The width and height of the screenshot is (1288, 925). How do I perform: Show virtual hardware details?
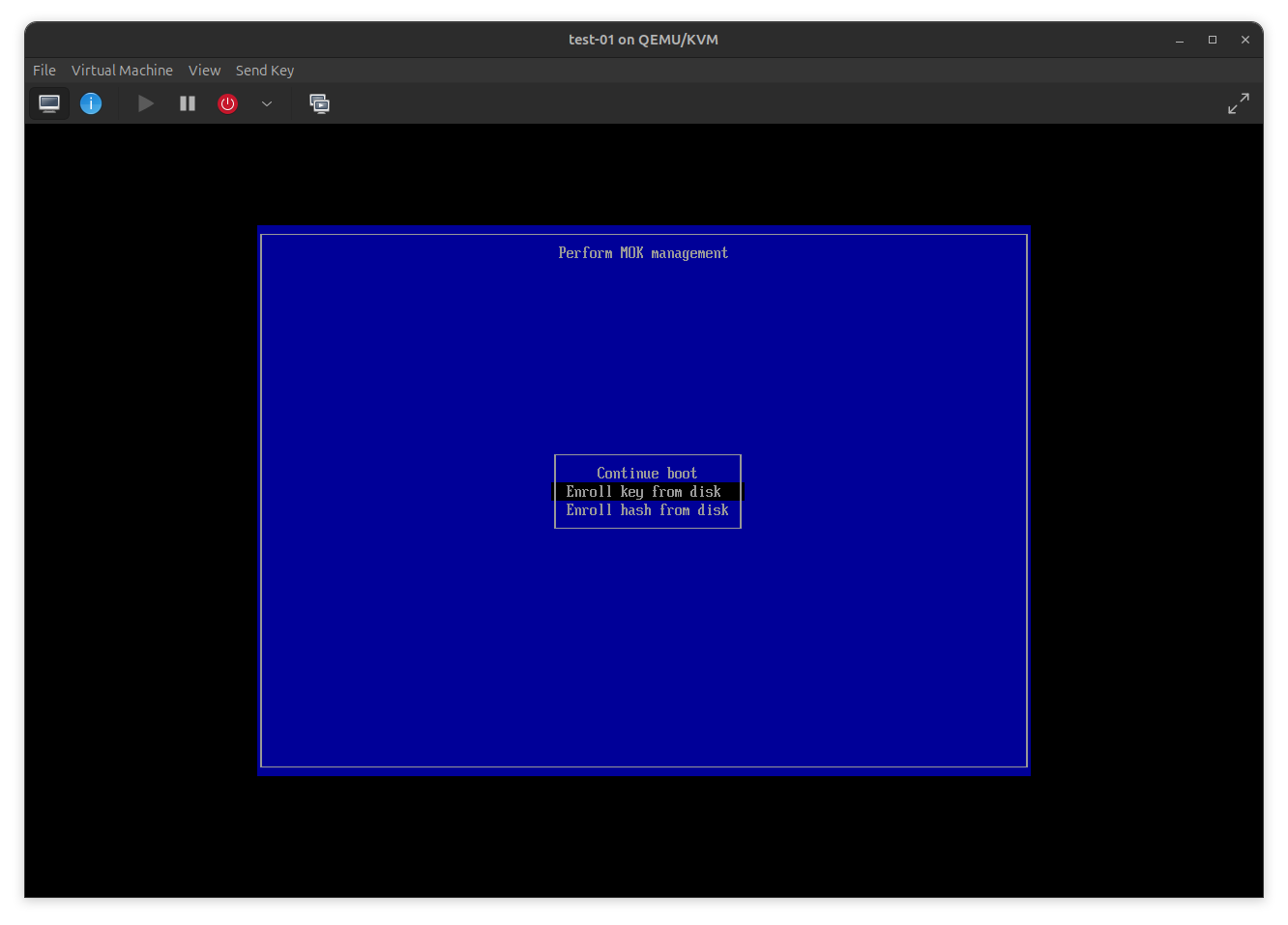click(91, 103)
